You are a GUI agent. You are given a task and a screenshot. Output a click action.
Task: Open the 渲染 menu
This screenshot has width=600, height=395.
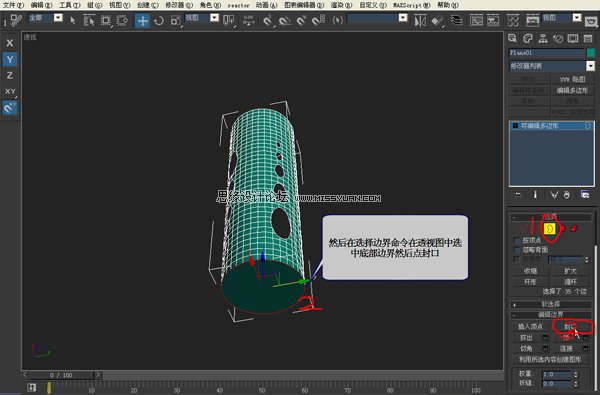[x=341, y=5]
